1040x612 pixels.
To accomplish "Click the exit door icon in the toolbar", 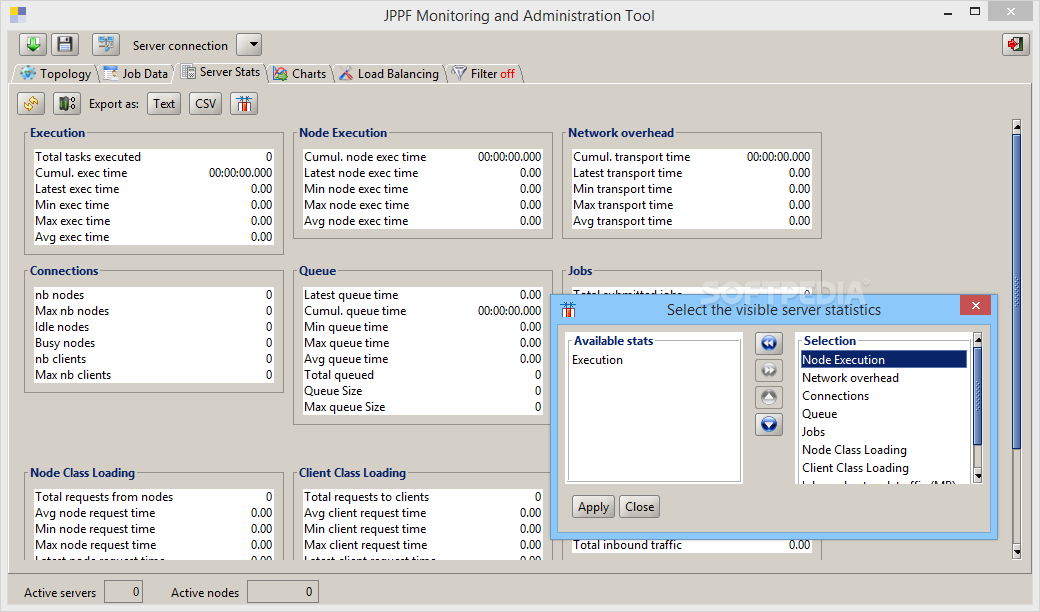I will coord(1015,44).
